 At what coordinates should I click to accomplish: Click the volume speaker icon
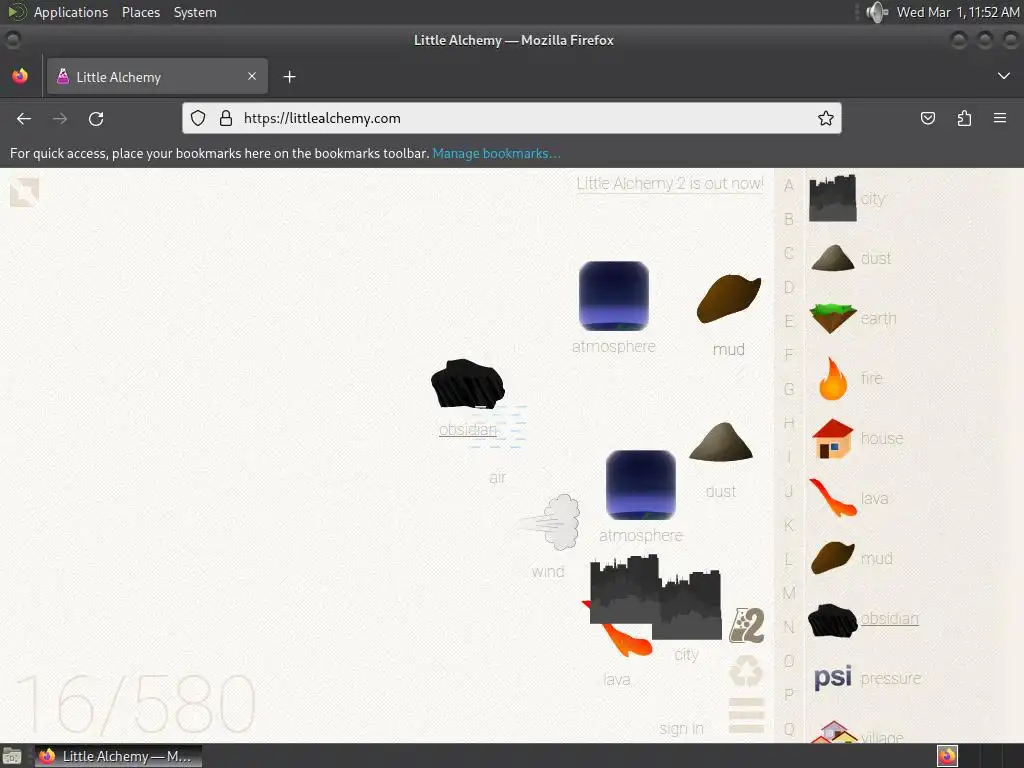point(876,12)
